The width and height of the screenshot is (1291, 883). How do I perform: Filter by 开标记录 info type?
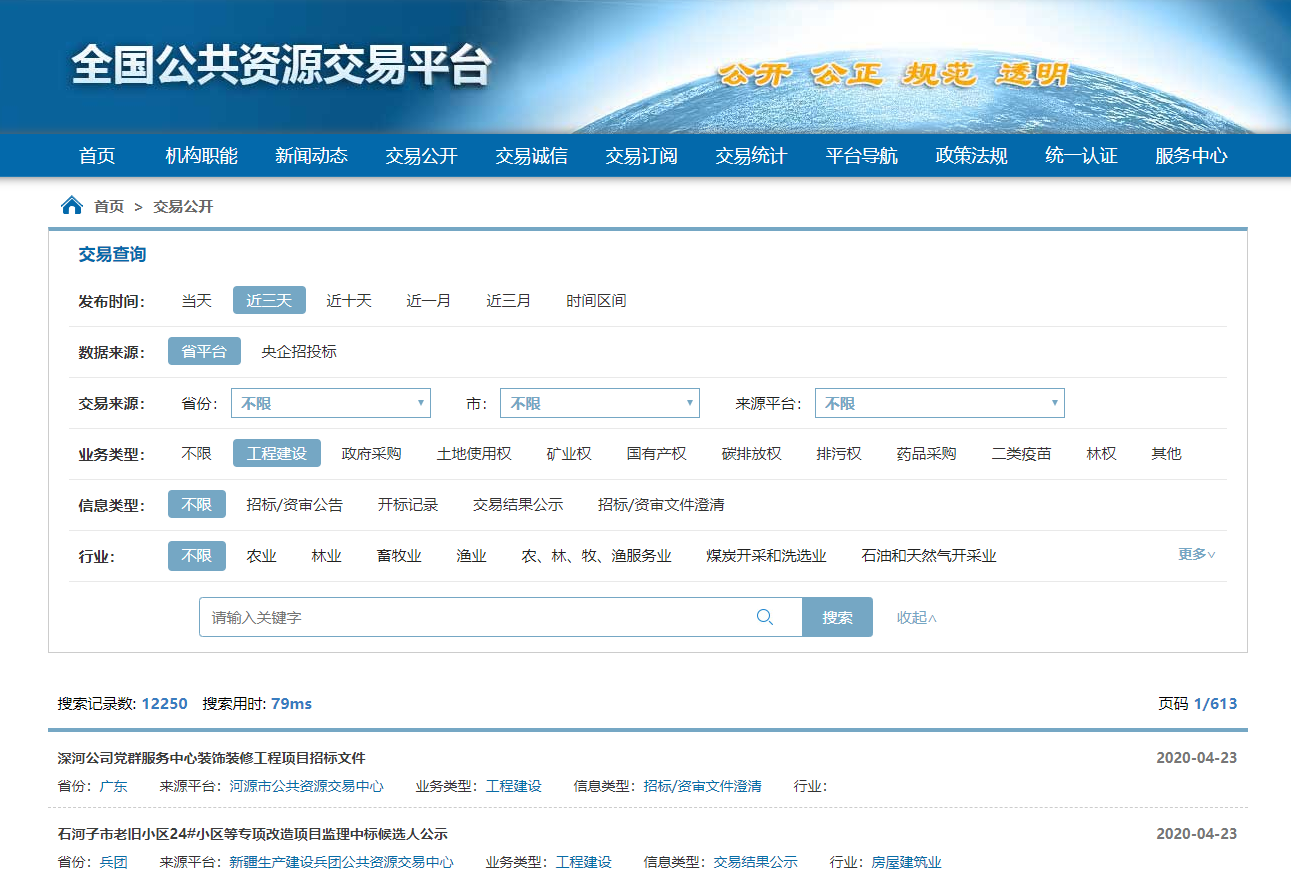pyautogui.click(x=408, y=505)
